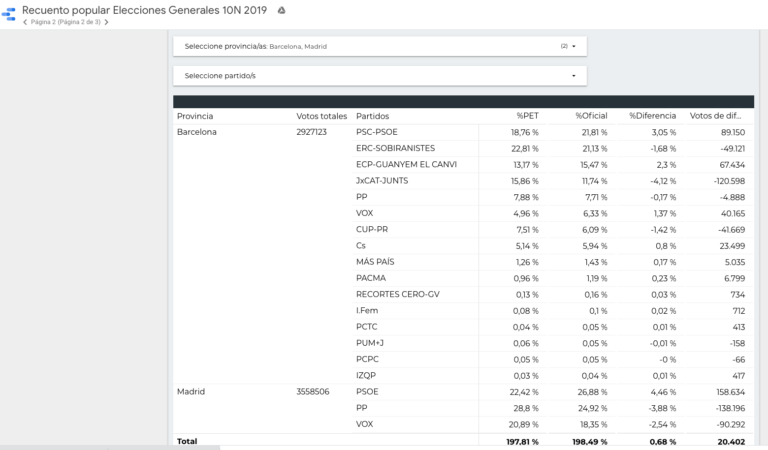
Task: Click the %Oficial column header
Action: coord(591,116)
